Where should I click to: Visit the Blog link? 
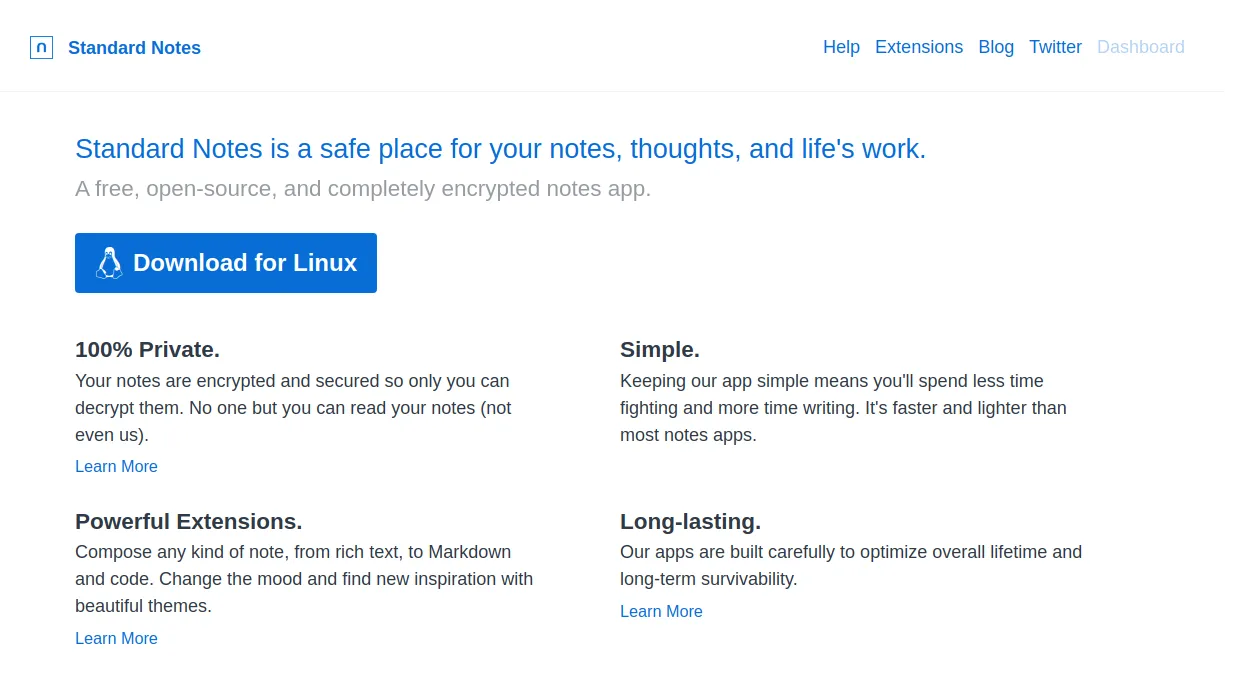(996, 47)
